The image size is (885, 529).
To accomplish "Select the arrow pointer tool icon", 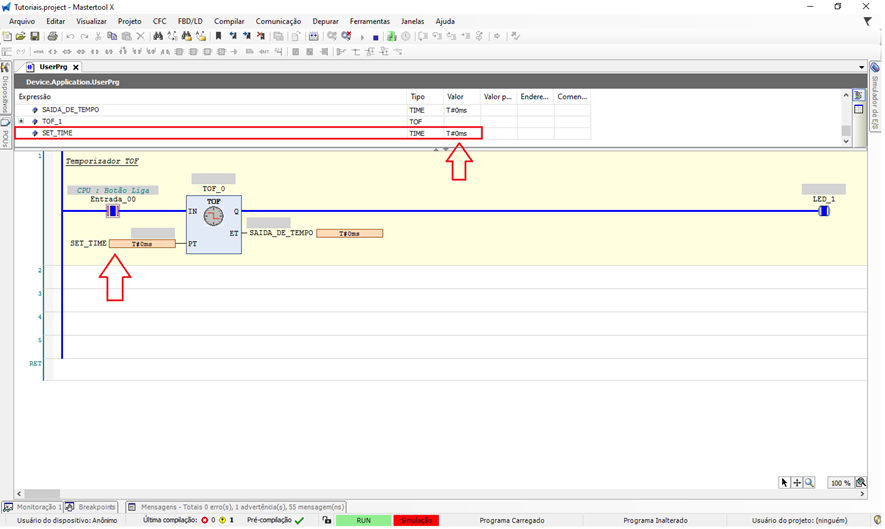I will (785, 483).
